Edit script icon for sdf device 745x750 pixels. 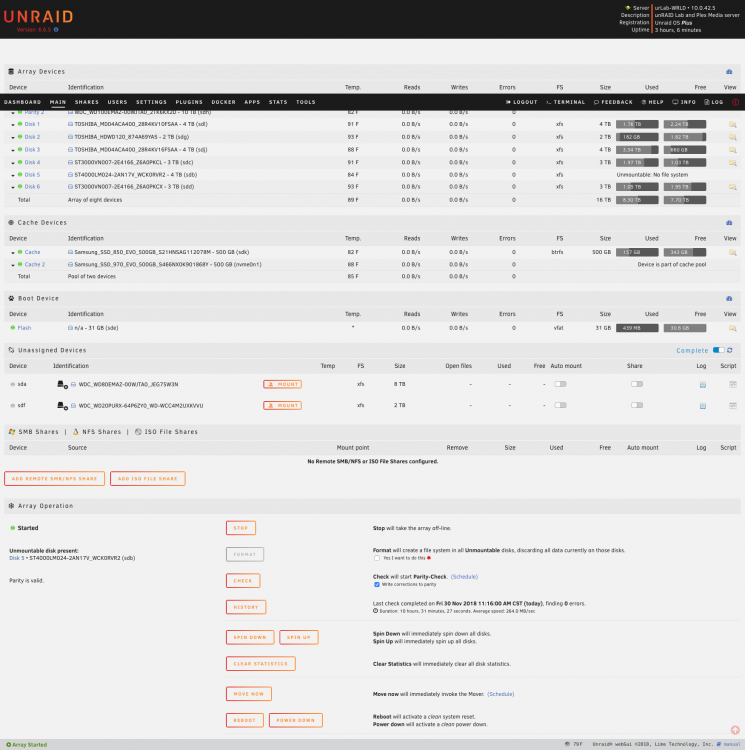733,405
